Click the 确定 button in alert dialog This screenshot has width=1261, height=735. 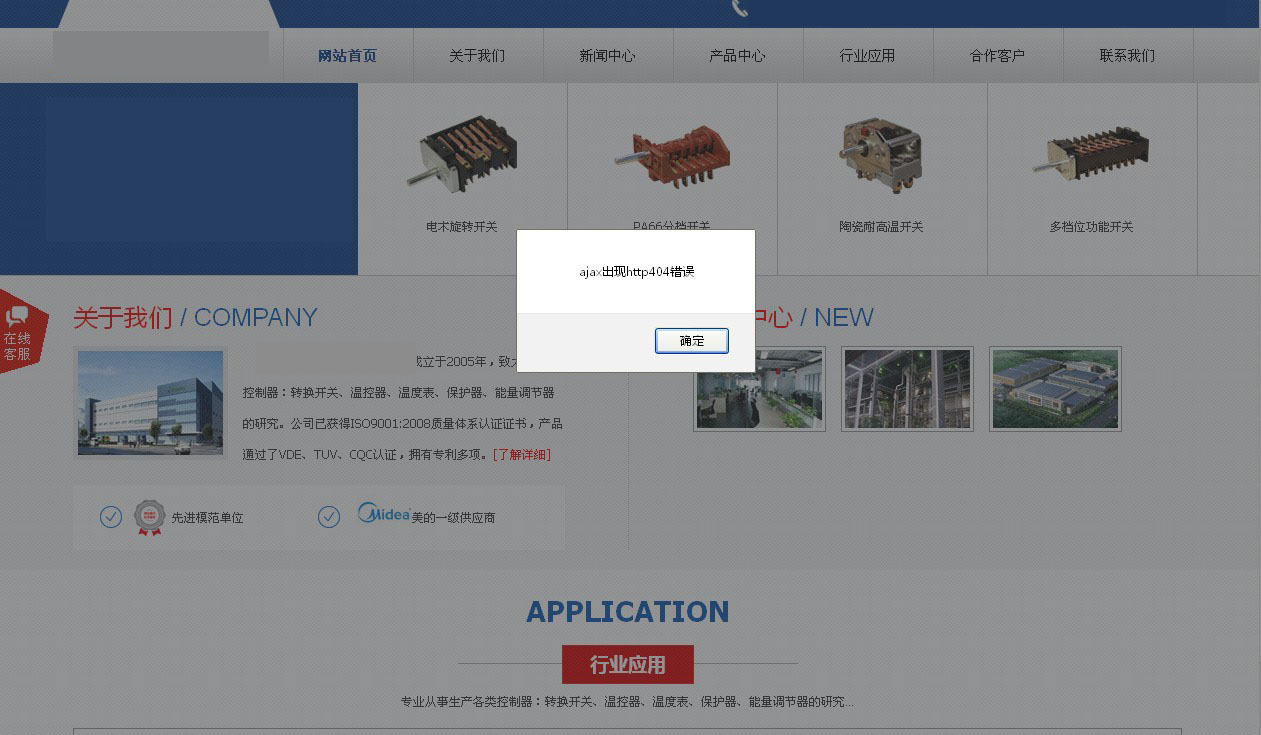pos(691,341)
